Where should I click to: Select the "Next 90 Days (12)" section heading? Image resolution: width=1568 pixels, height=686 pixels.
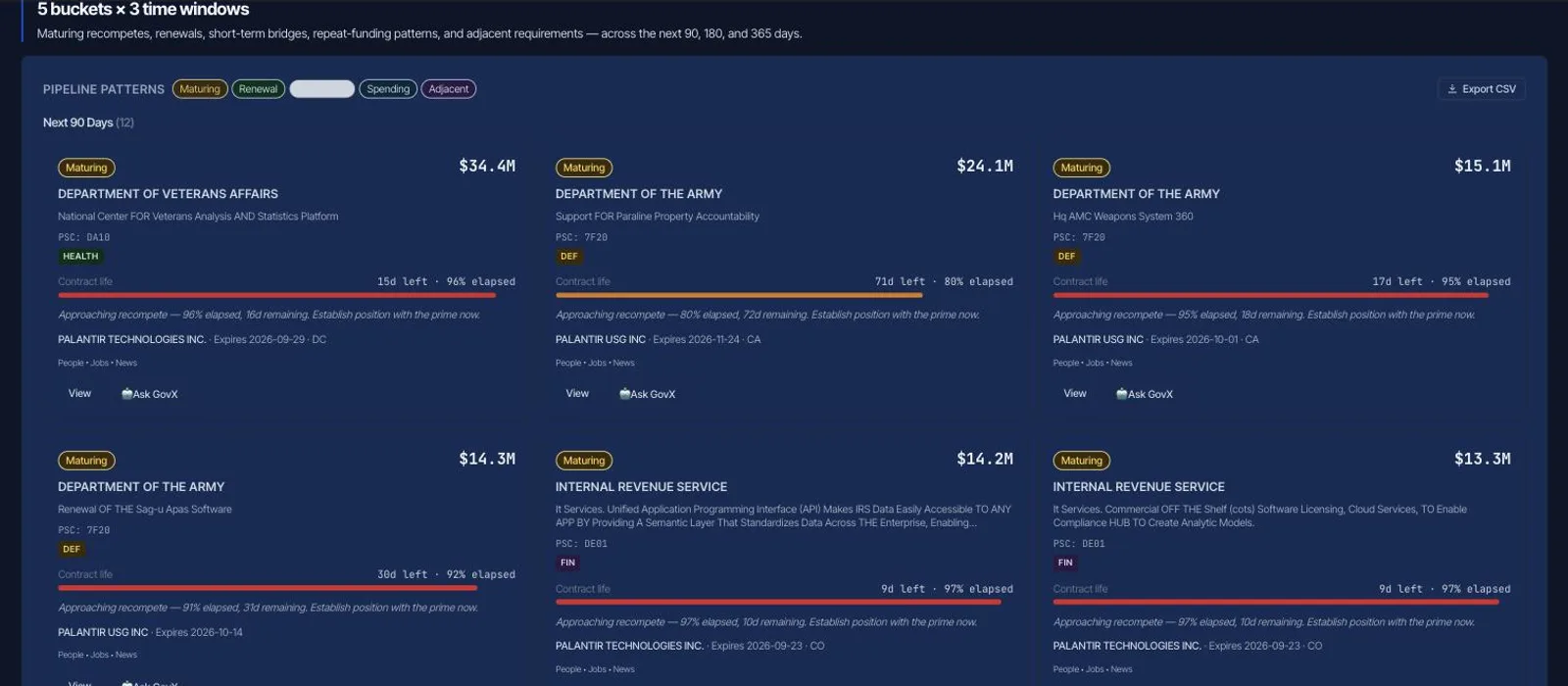pyautogui.click(x=88, y=122)
